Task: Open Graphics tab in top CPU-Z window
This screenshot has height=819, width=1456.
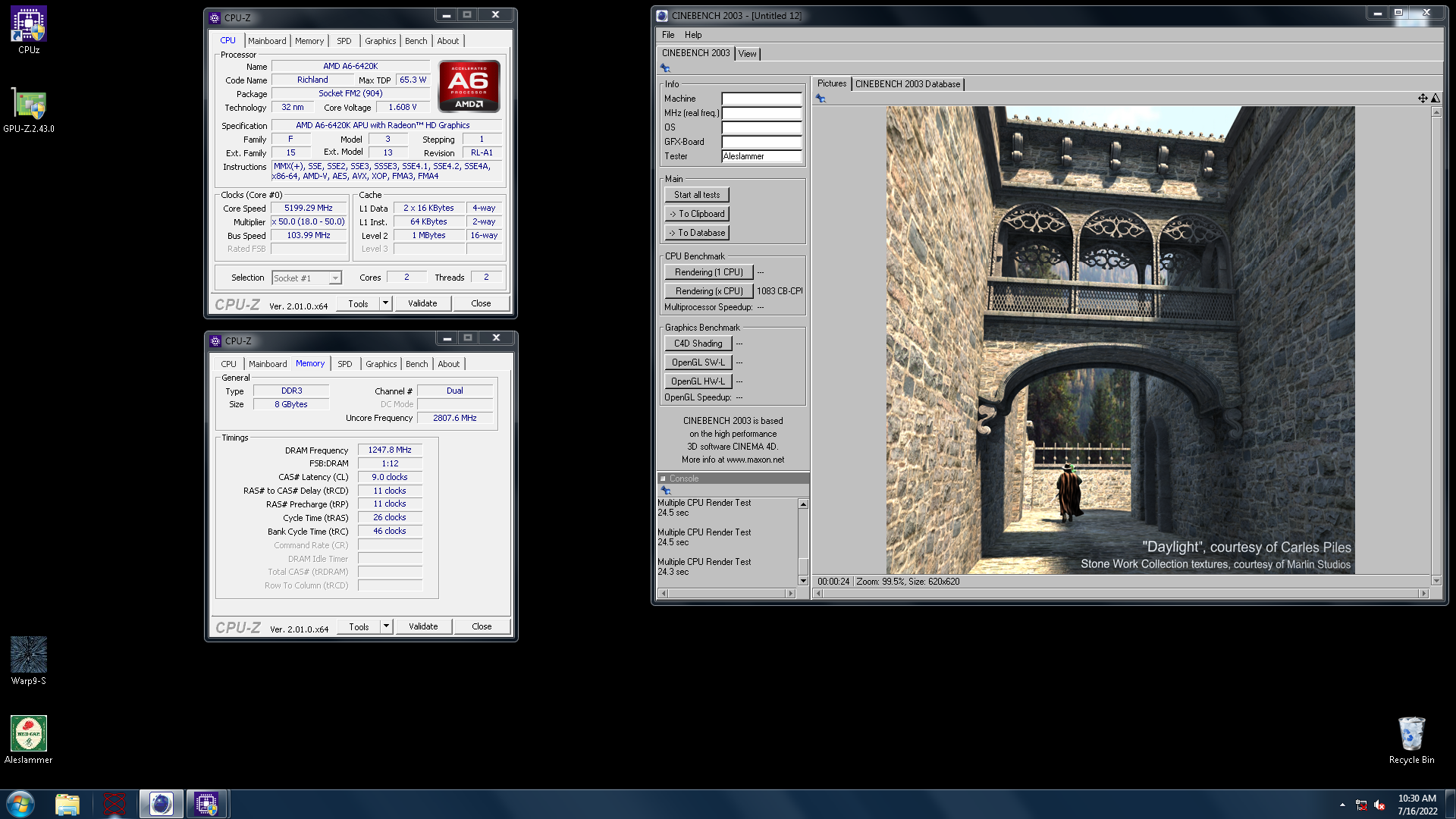Action: tap(380, 41)
